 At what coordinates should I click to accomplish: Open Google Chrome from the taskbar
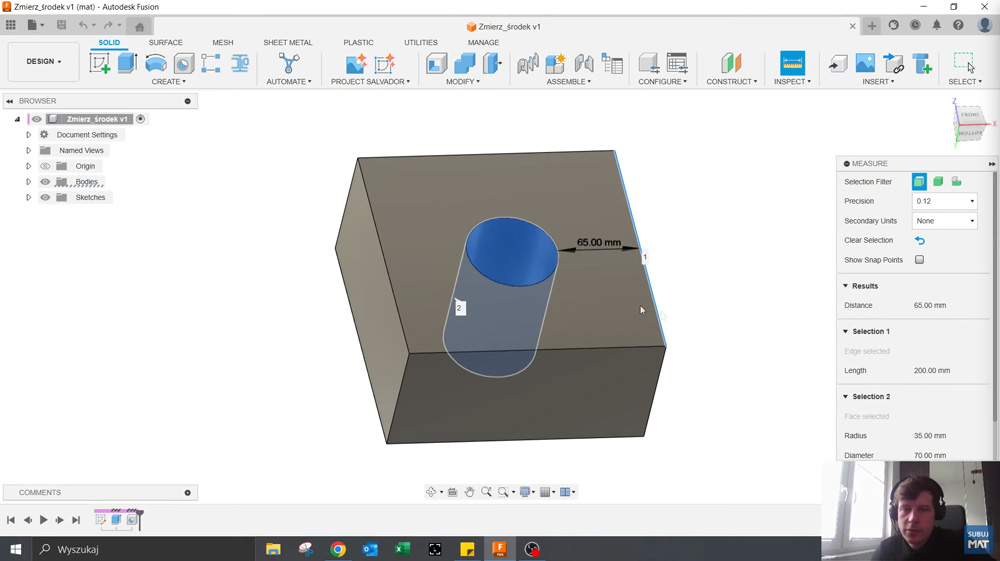[338, 549]
